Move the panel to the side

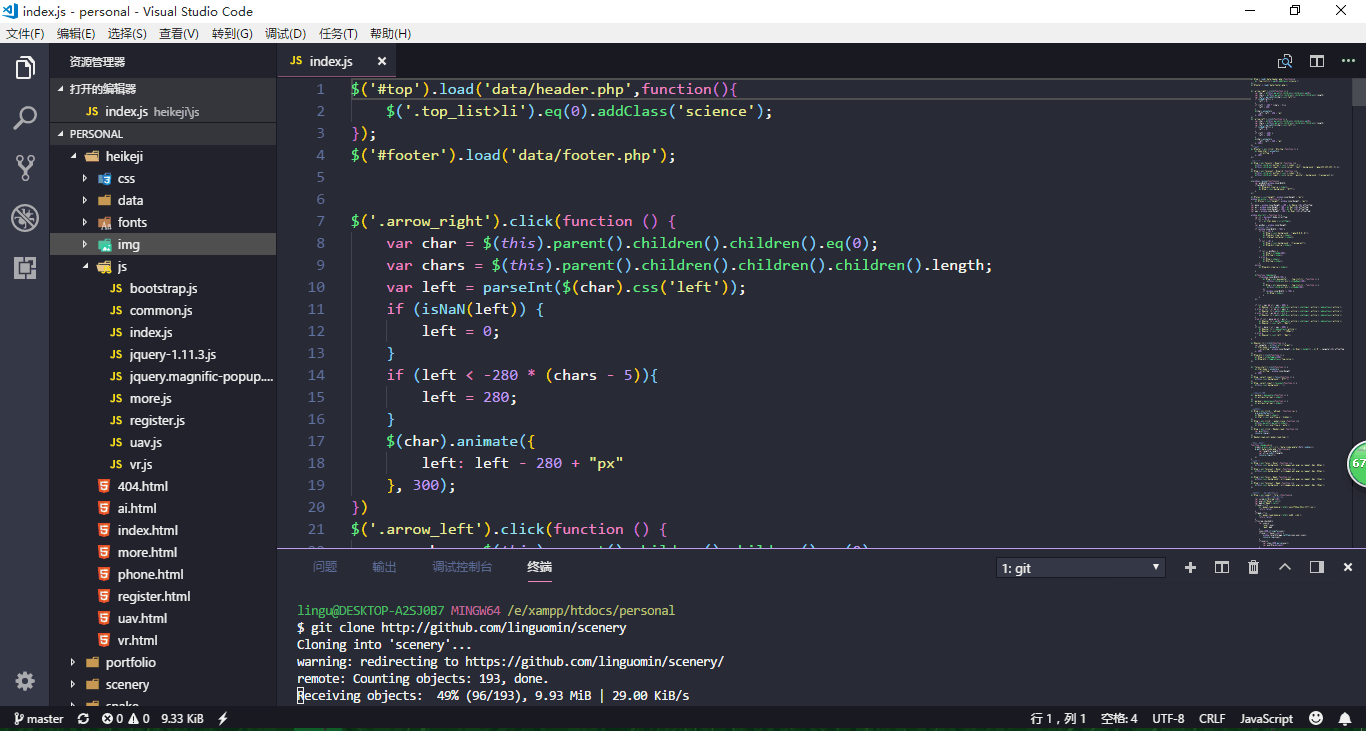tap(1317, 567)
